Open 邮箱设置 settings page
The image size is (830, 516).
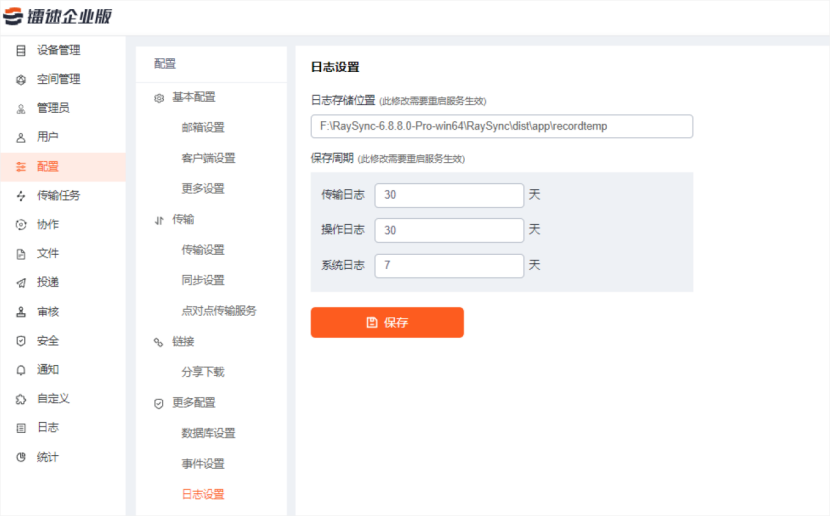pyautogui.click(x=203, y=128)
